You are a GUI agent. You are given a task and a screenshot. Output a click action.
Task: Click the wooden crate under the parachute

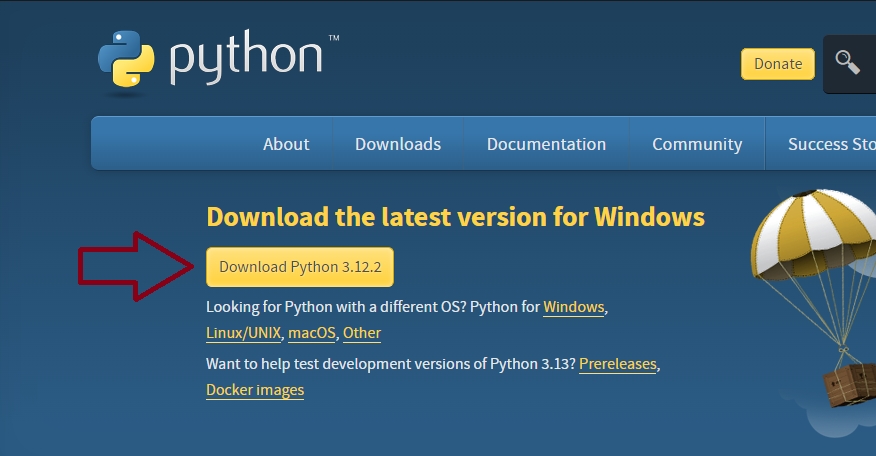coord(850,385)
